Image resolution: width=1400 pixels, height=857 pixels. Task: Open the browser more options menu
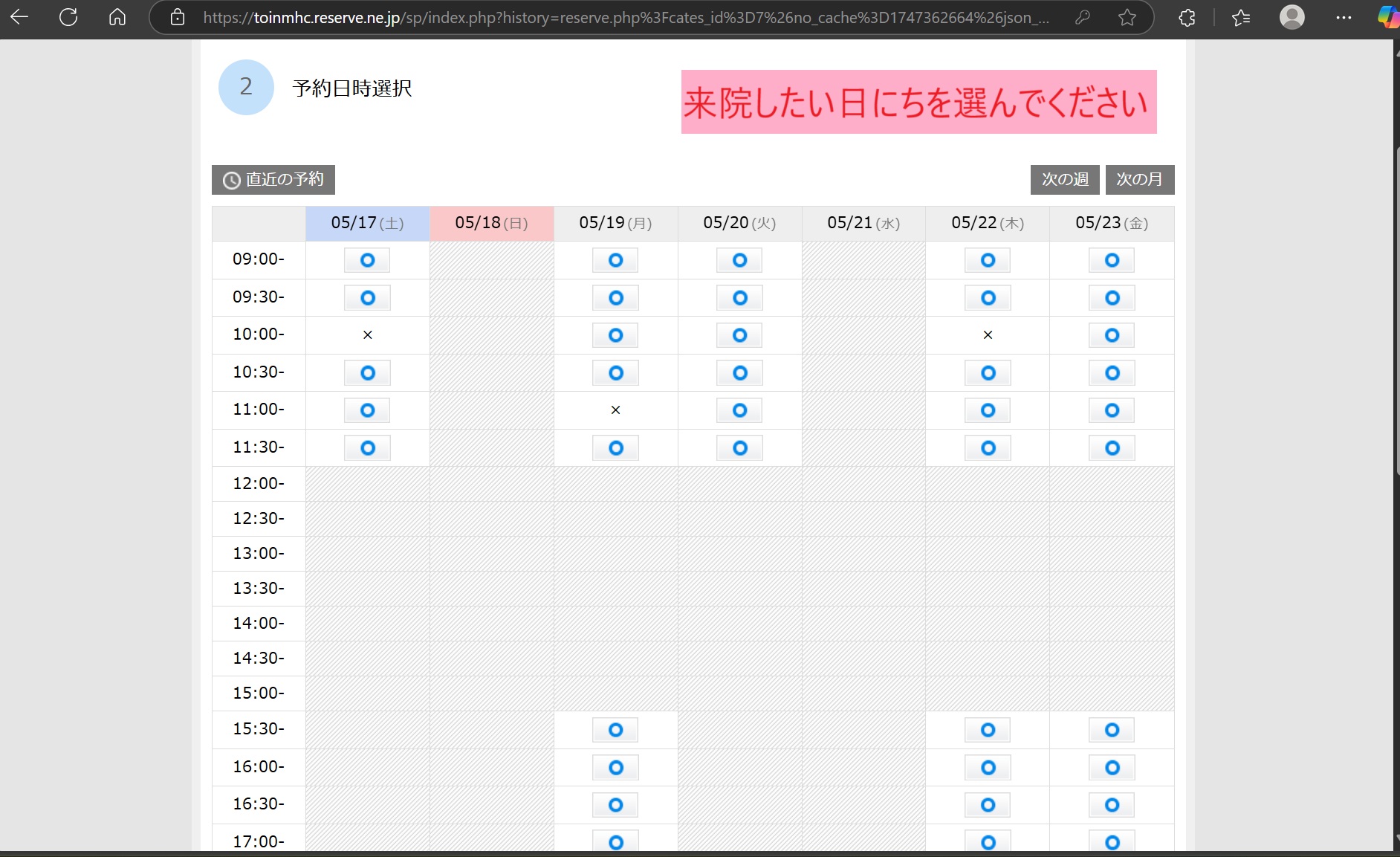click(1344, 17)
